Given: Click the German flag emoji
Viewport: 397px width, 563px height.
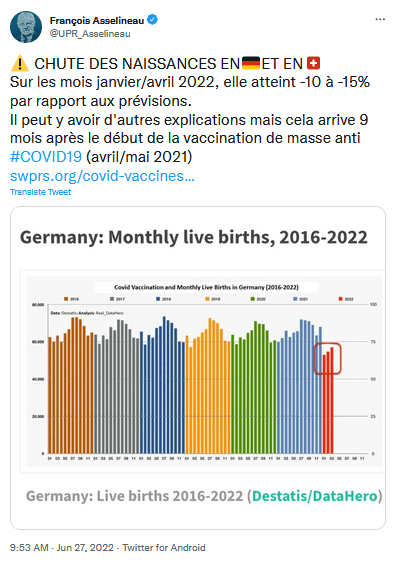Looking at the screenshot, I should (251, 64).
